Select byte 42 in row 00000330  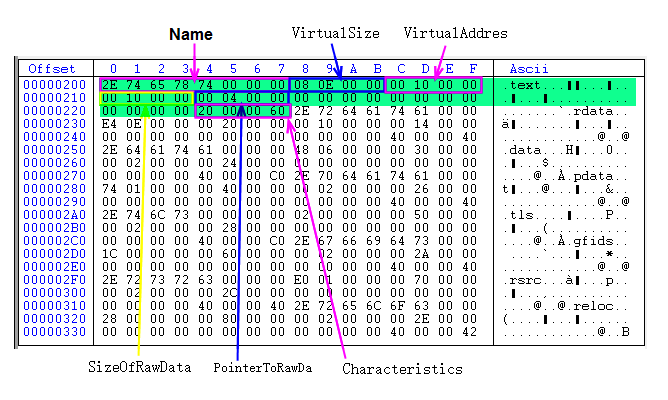coord(469,332)
